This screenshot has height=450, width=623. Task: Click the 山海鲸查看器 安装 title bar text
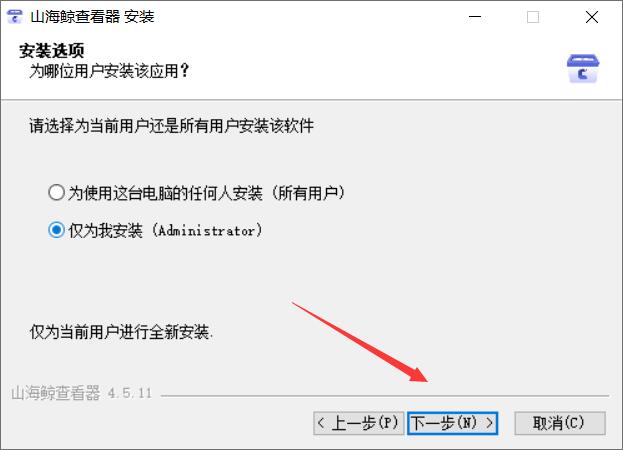click(92, 17)
